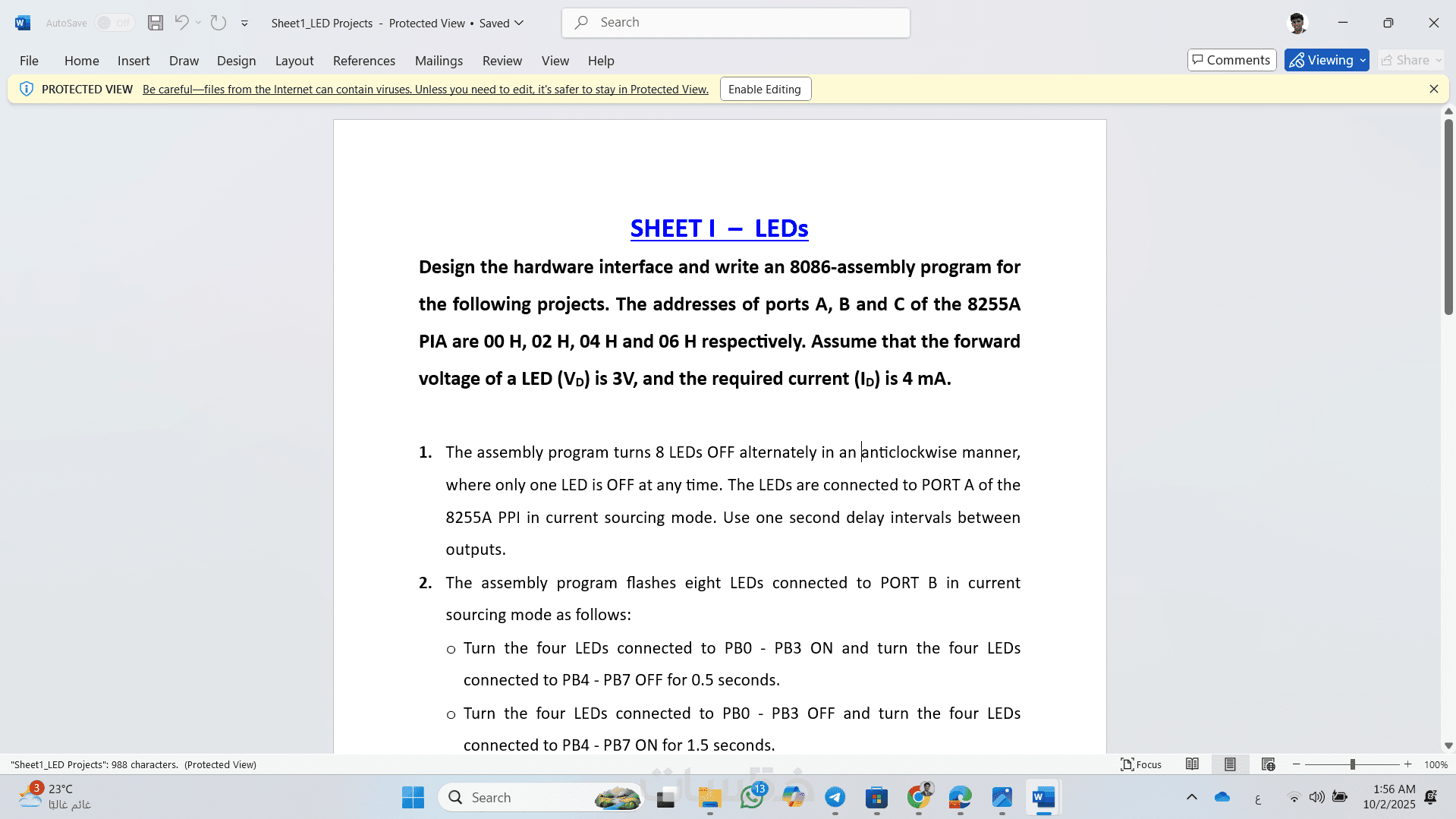Open the Insert tab
The image size is (1456, 819).
coord(134,61)
